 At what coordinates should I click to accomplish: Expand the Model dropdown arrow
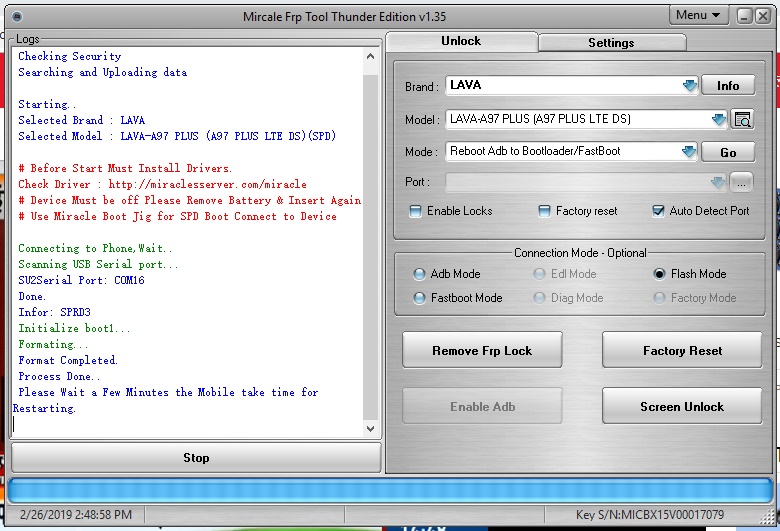719,119
